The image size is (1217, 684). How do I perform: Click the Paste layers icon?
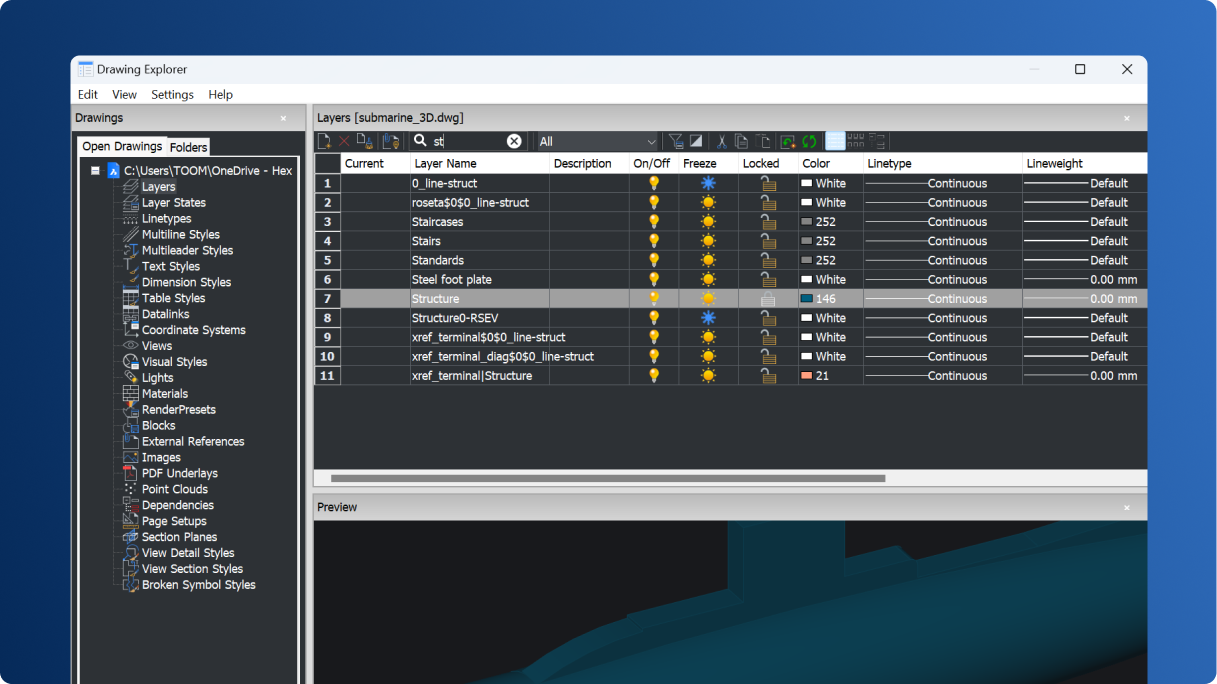point(761,141)
